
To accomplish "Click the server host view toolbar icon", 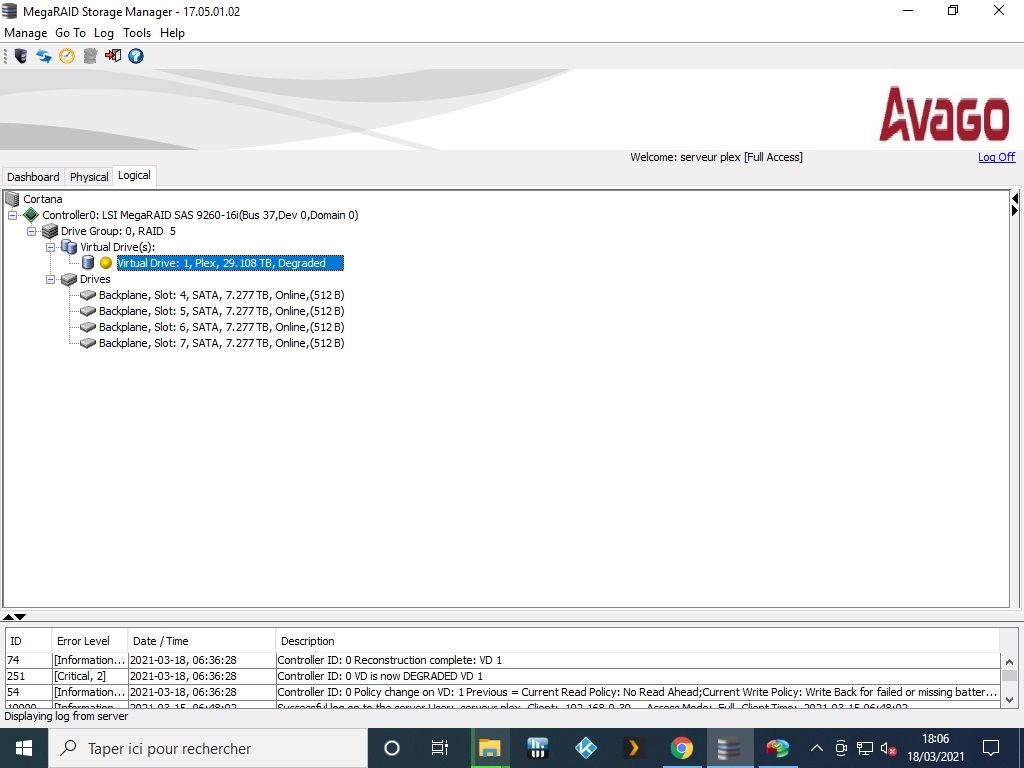I will pos(21,56).
